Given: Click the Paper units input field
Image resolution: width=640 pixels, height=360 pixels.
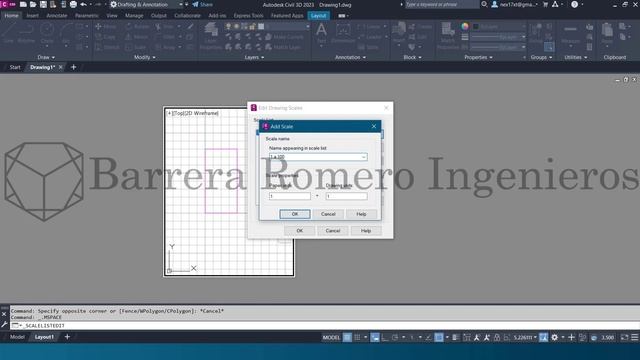Looking at the screenshot, I should coord(289,196).
